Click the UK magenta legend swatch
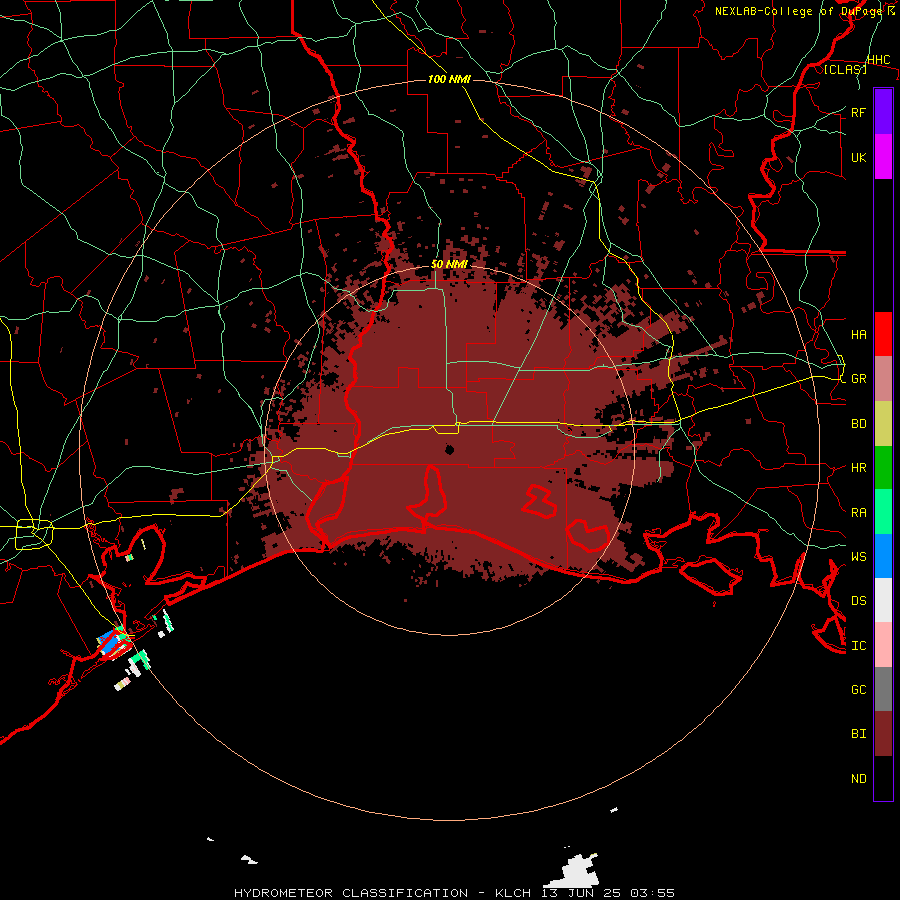The width and height of the screenshot is (900, 900). (x=883, y=157)
